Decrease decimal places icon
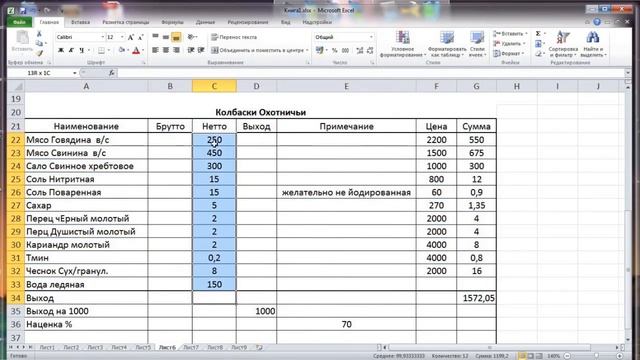Viewport: 640px width, 360px height. point(370,50)
